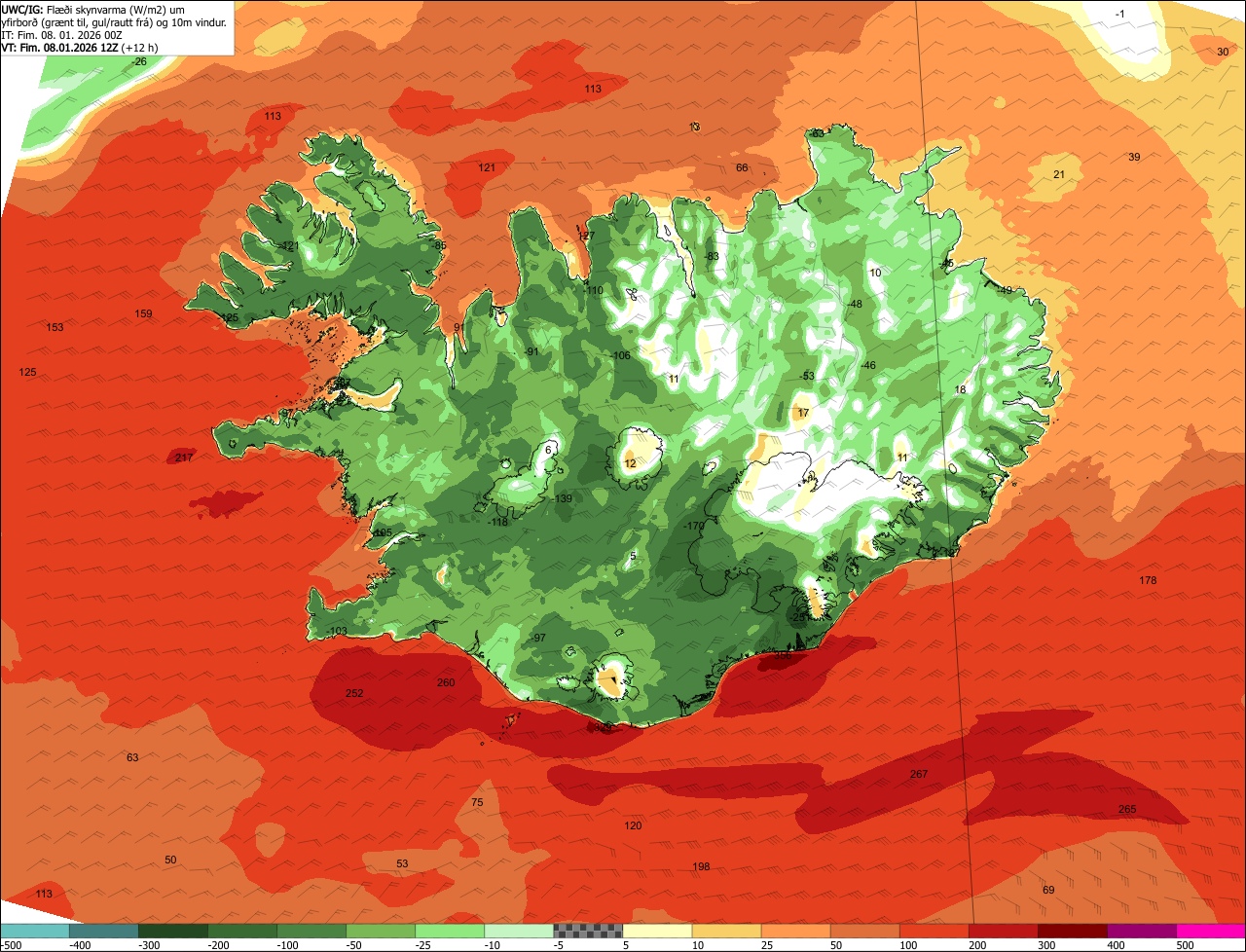Click the dark orange swatch between 50 and 100
The height and width of the screenshot is (952, 1246).
[864, 932]
